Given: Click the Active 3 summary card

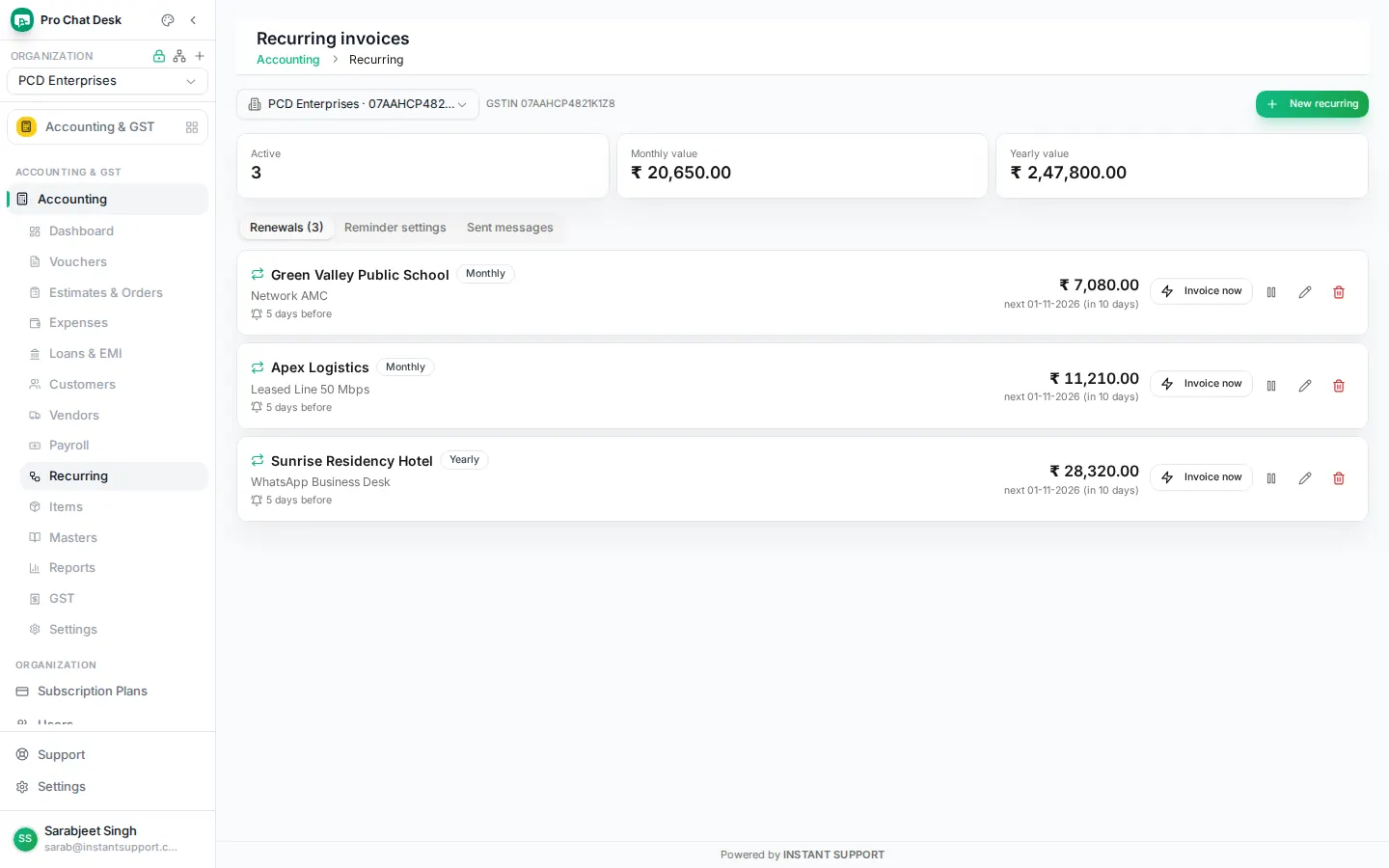Looking at the screenshot, I should (x=422, y=166).
